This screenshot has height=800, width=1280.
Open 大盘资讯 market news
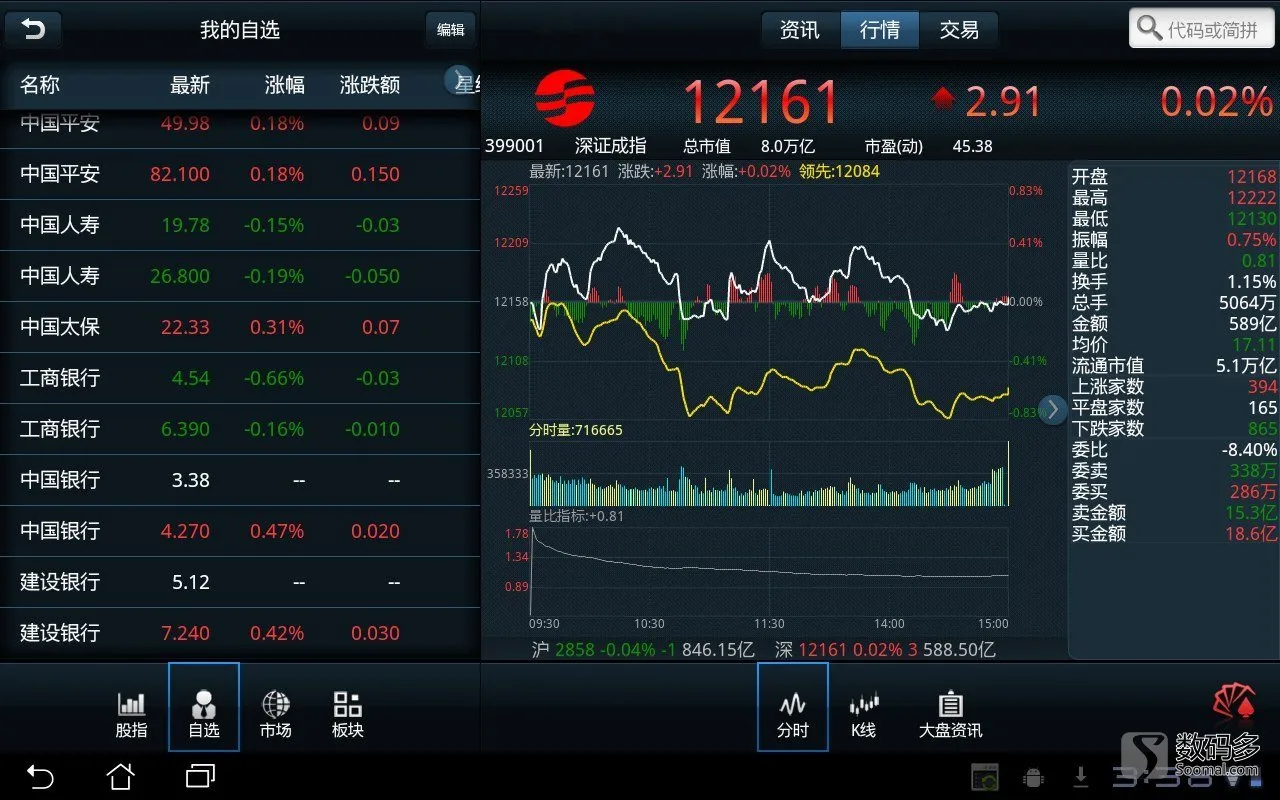(x=950, y=714)
